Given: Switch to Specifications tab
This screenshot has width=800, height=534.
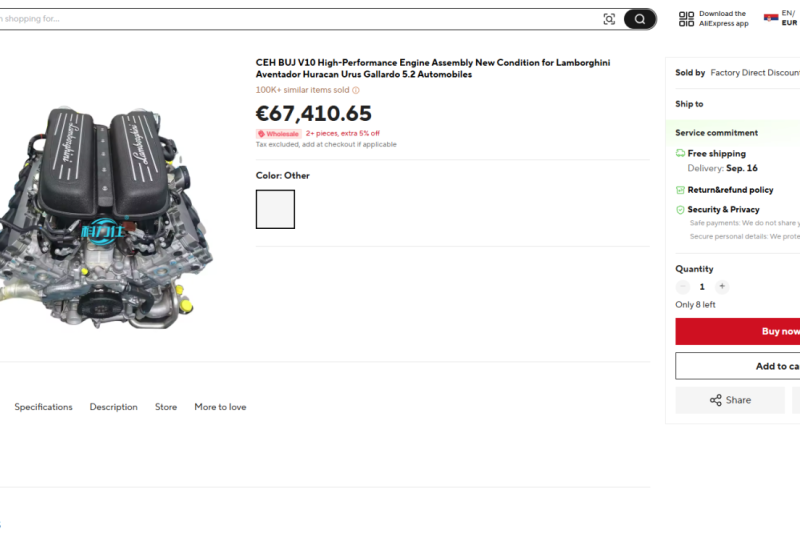Looking at the screenshot, I should point(43,407).
